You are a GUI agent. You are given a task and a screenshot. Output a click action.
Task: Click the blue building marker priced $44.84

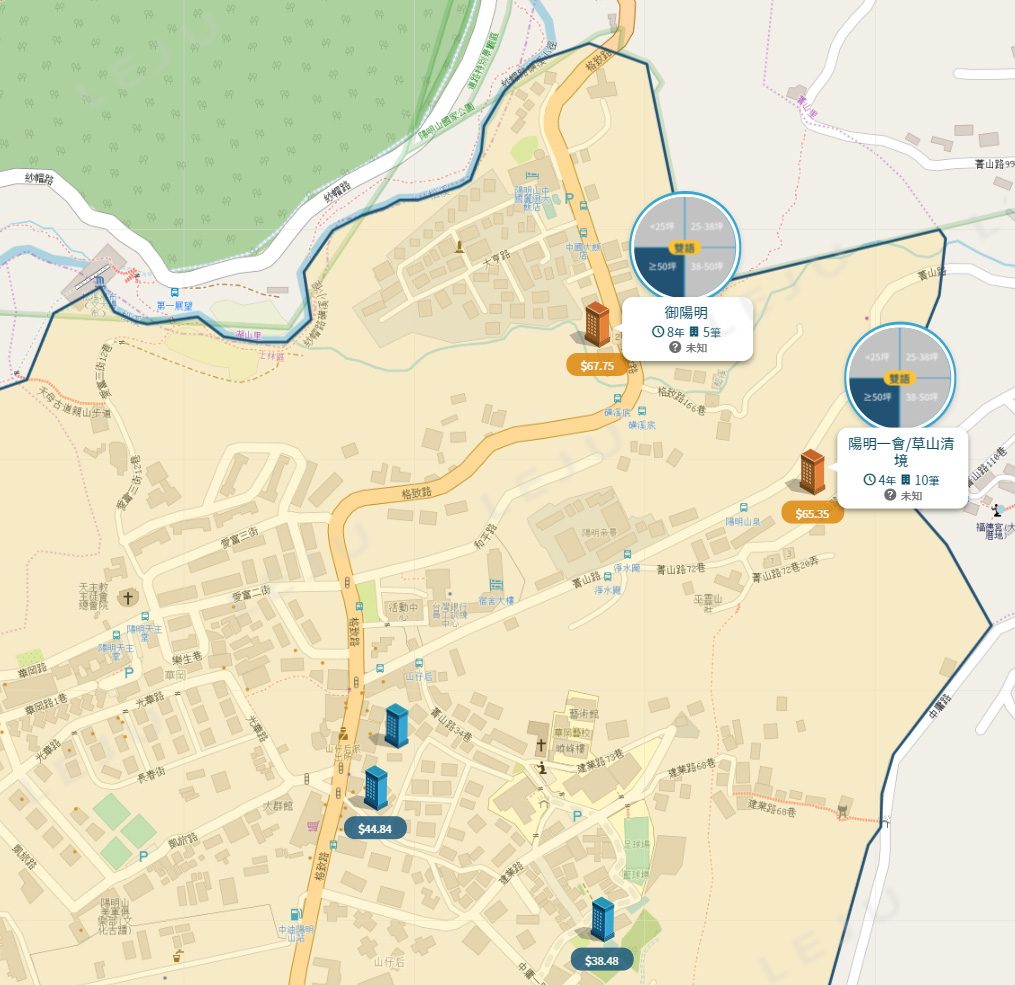(x=375, y=788)
